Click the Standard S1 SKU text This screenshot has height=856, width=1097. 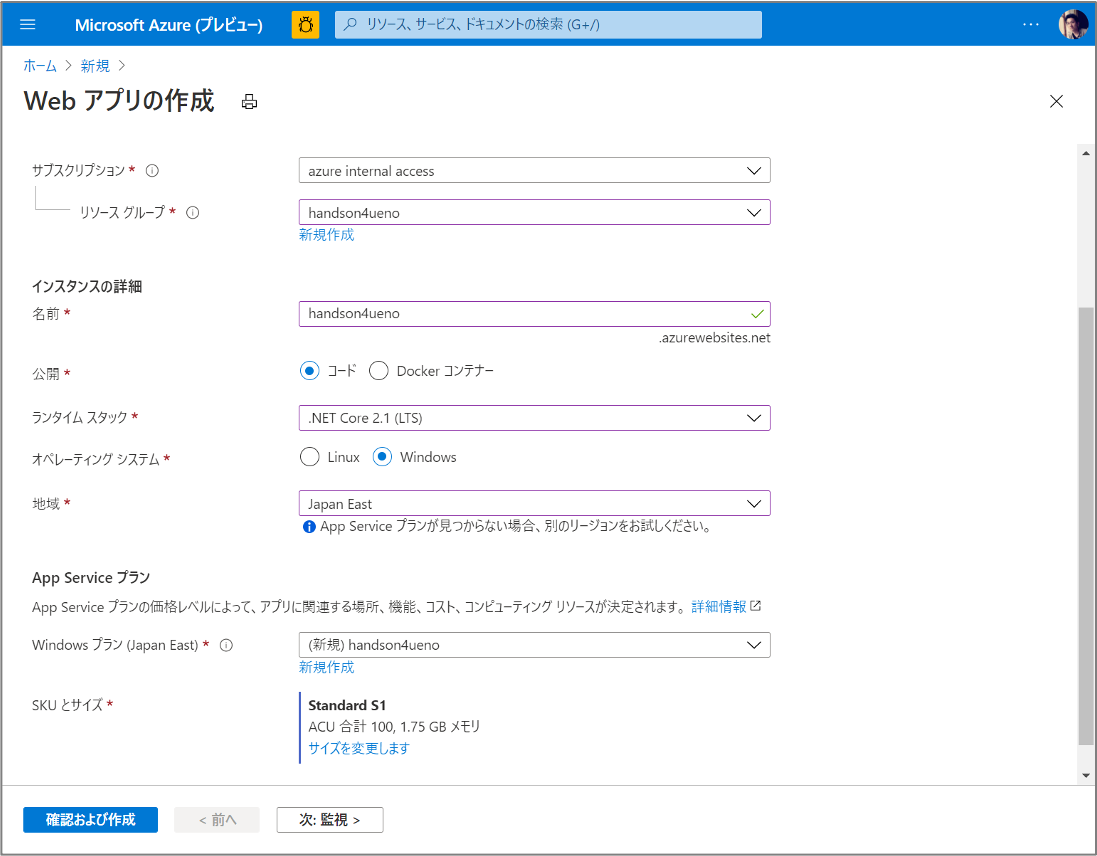tap(347, 705)
